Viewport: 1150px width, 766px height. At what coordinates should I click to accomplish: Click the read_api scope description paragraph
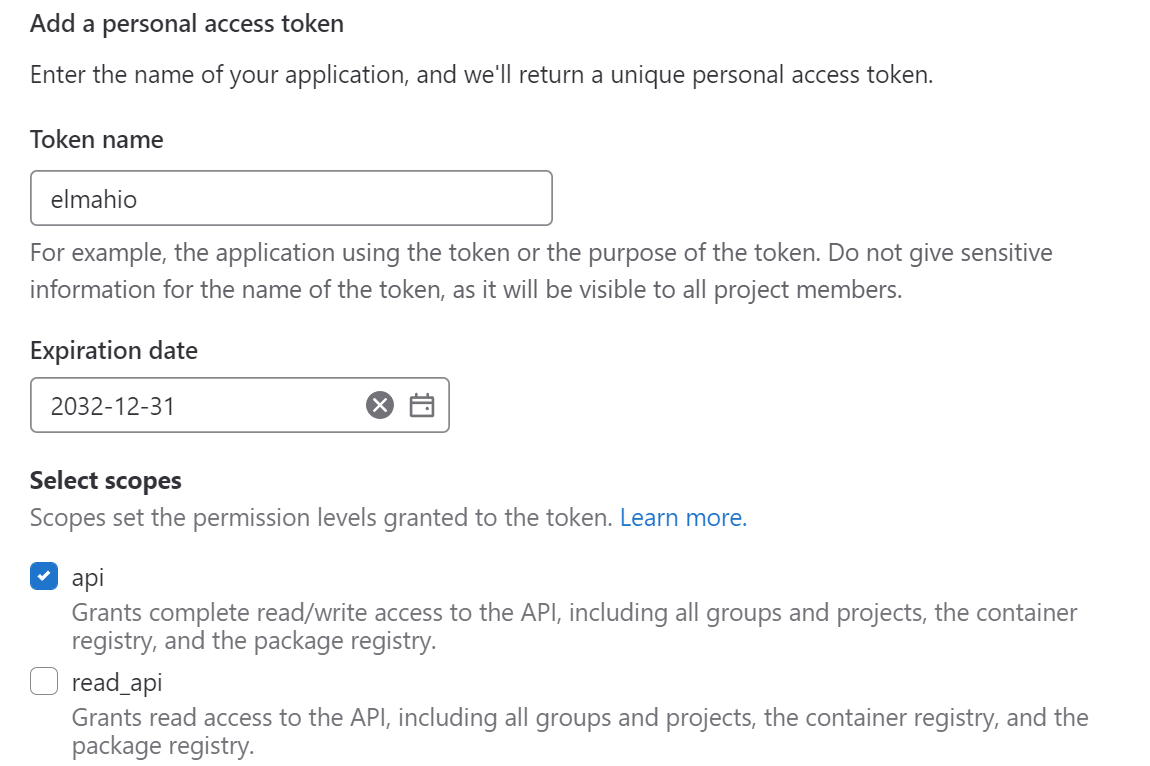click(579, 731)
